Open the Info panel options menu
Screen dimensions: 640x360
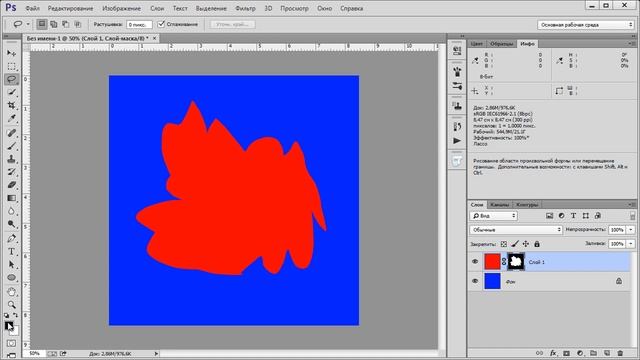(x=632, y=43)
